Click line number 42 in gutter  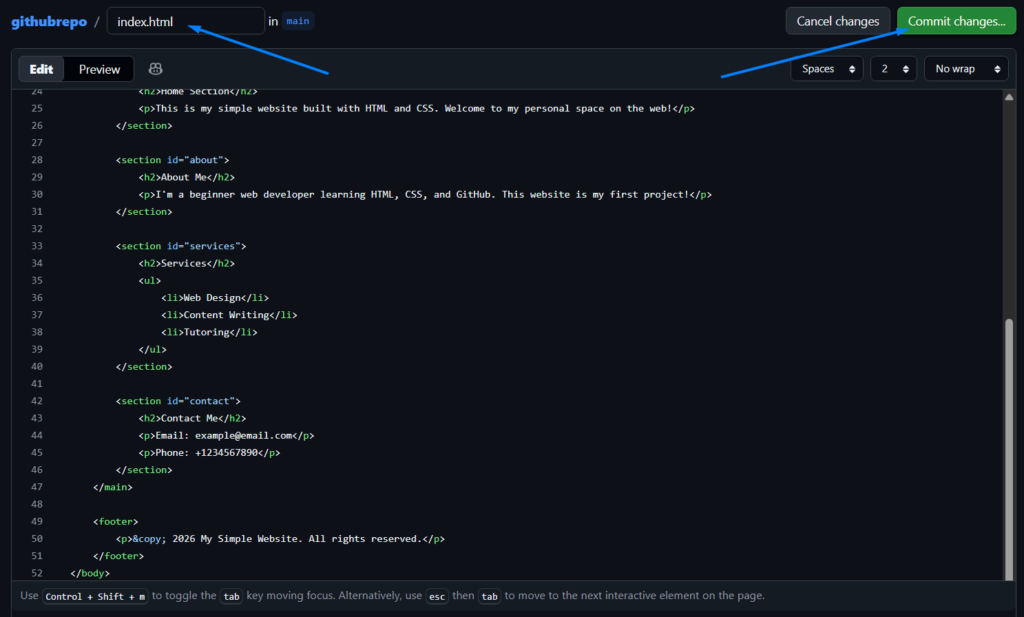click(x=37, y=401)
